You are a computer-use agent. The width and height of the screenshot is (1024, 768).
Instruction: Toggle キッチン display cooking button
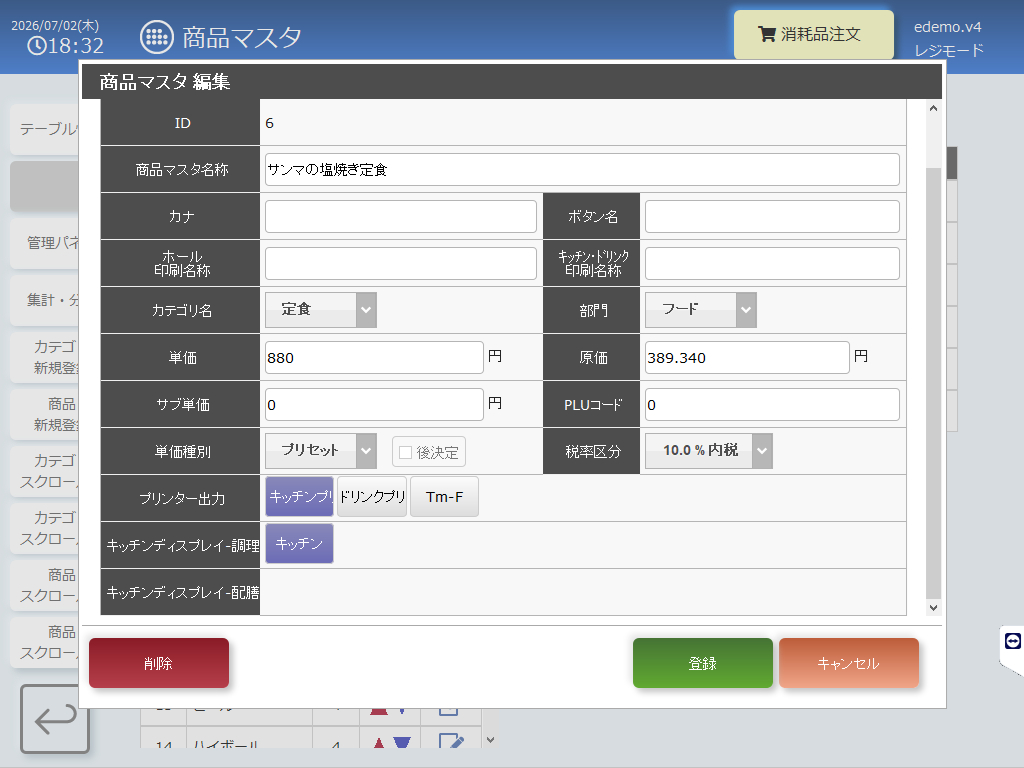click(299, 543)
